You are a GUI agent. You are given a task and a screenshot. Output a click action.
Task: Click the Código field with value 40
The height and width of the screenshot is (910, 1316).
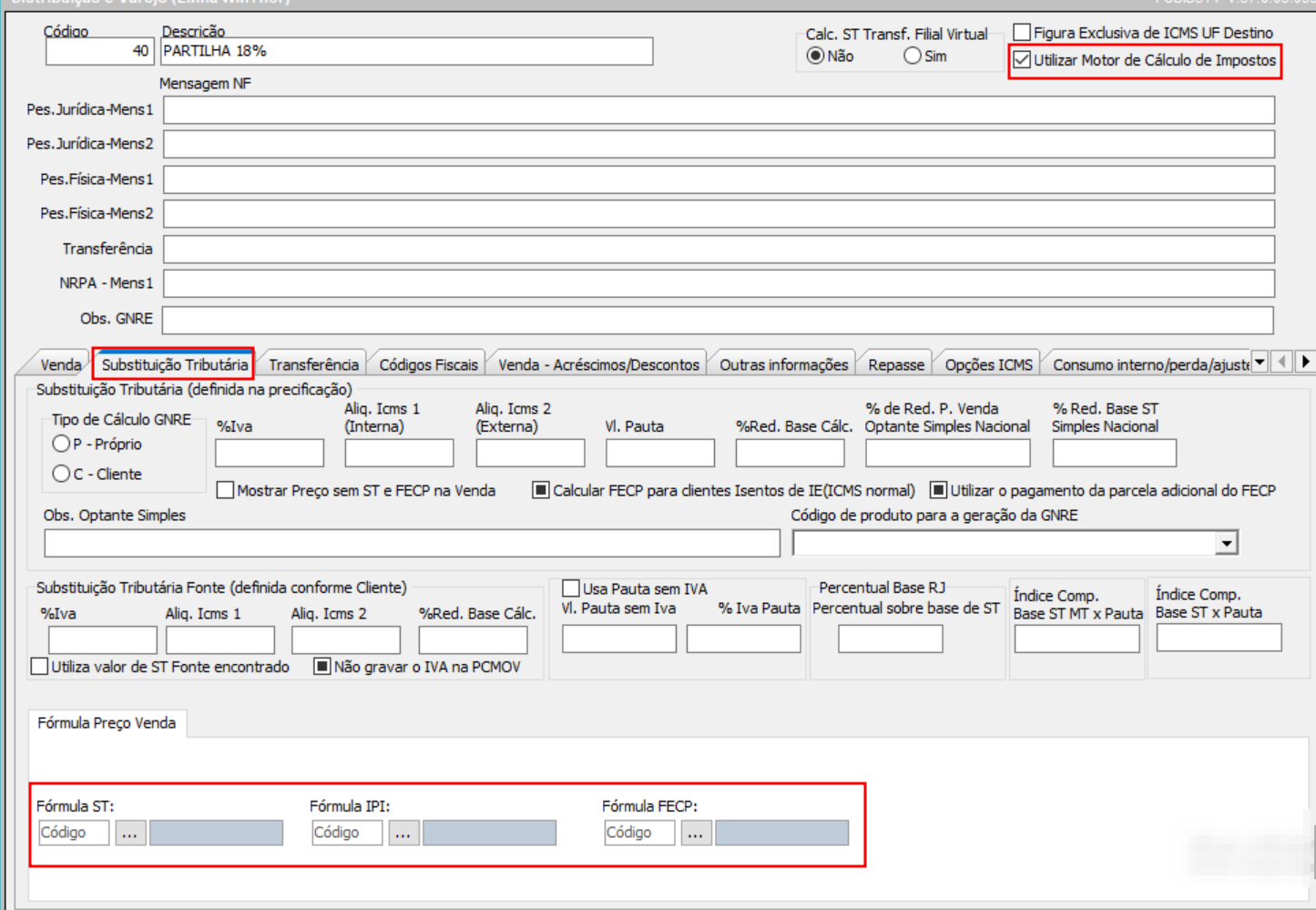(99, 51)
